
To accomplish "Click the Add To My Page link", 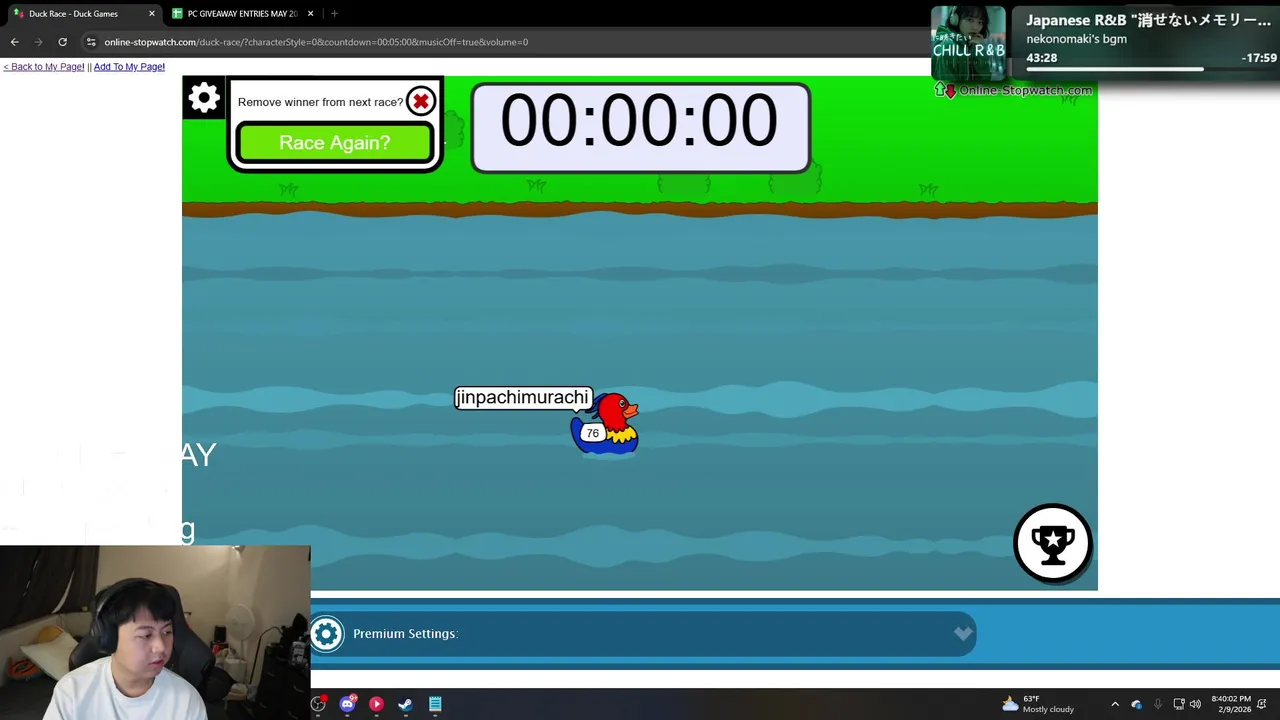I will [x=129, y=67].
